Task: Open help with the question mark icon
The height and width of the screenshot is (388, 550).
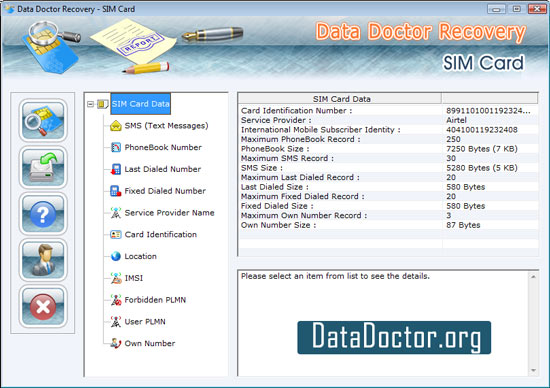Action: (43, 213)
